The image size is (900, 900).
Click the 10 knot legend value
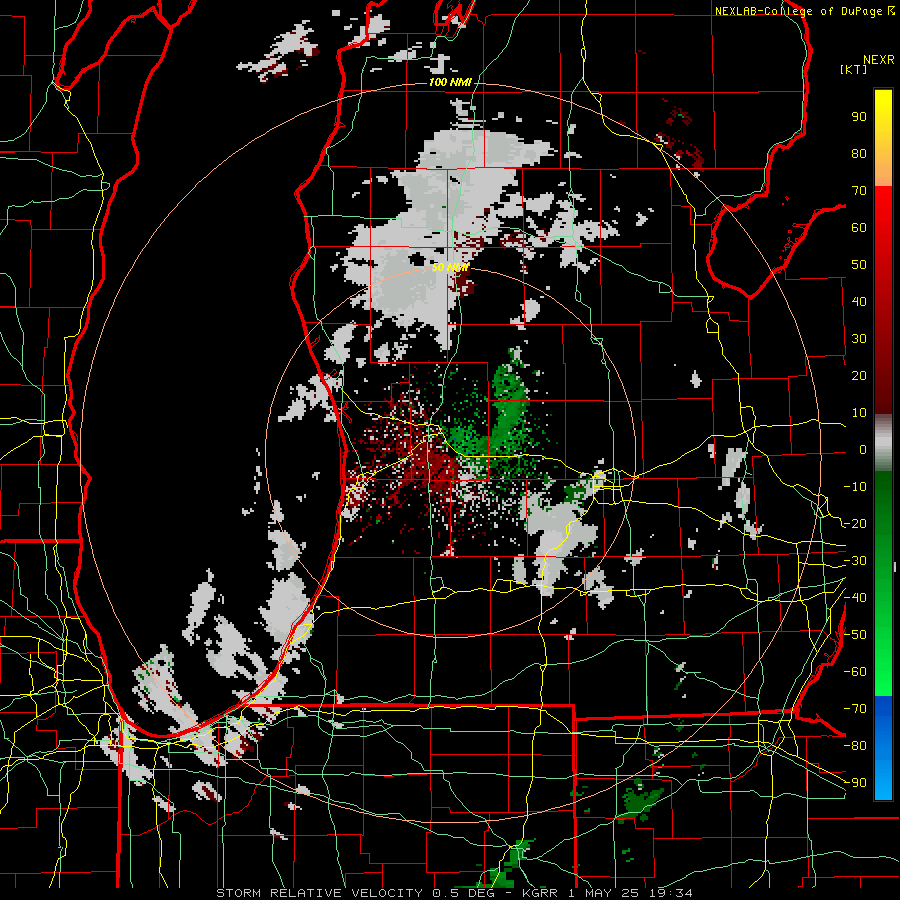pos(859,413)
